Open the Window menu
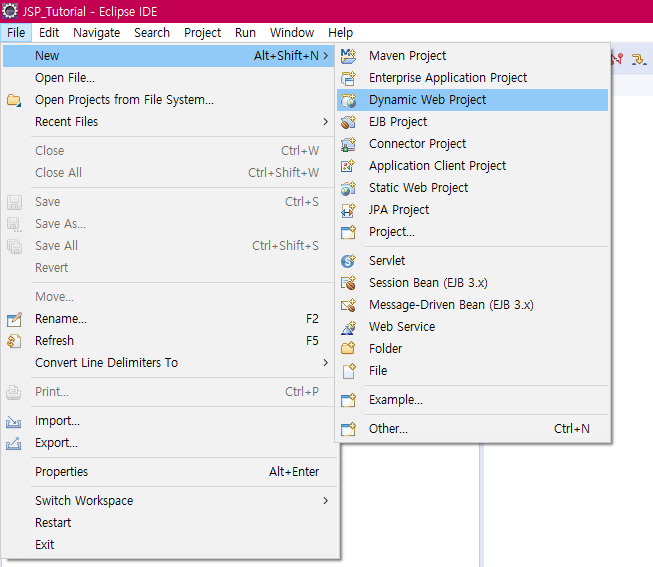653x567 pixels. pos(292,32)
